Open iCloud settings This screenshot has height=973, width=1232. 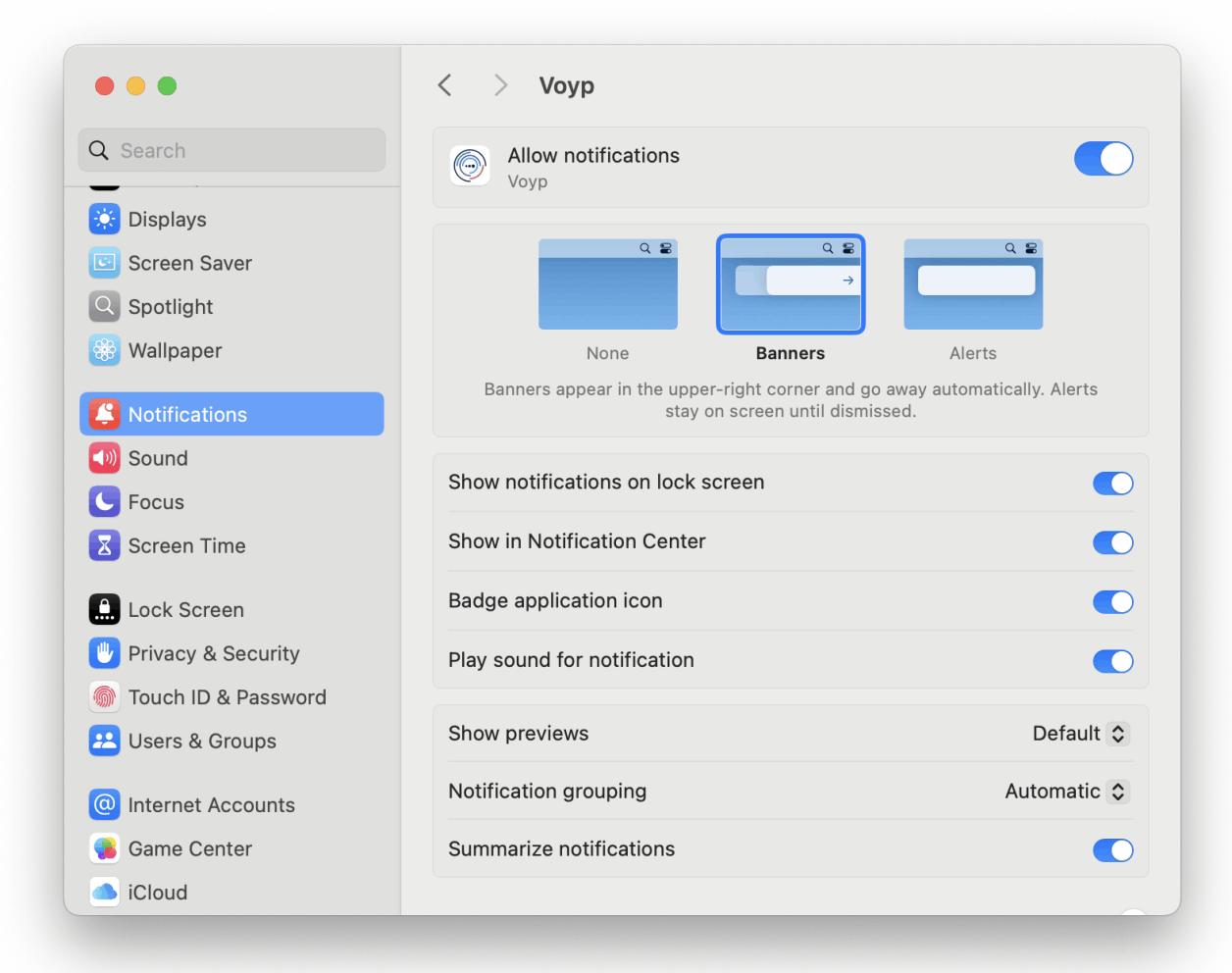157,892
